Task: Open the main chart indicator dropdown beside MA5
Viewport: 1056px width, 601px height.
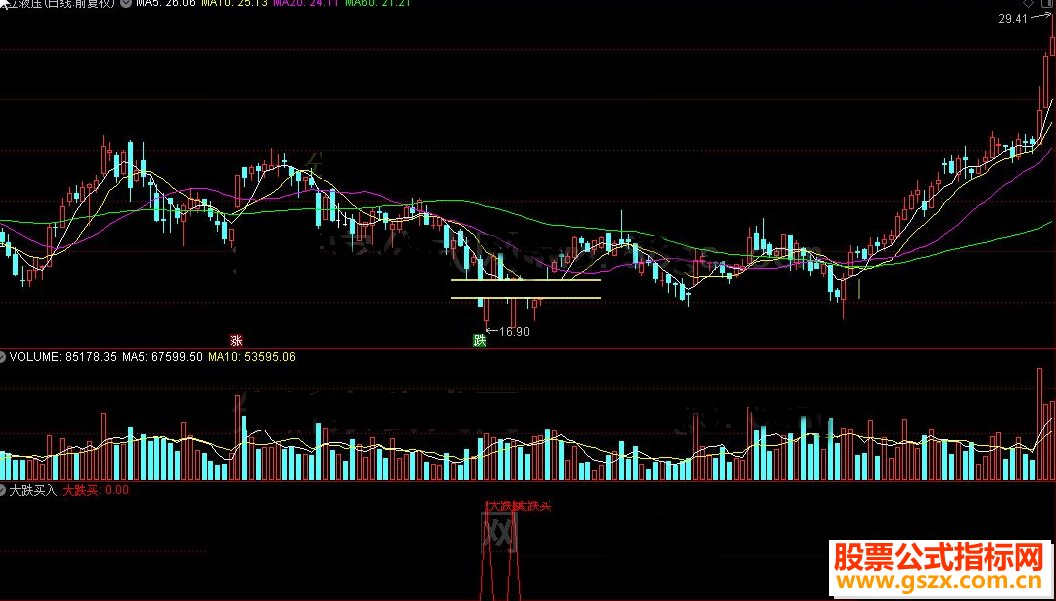Action: [125, 3]
